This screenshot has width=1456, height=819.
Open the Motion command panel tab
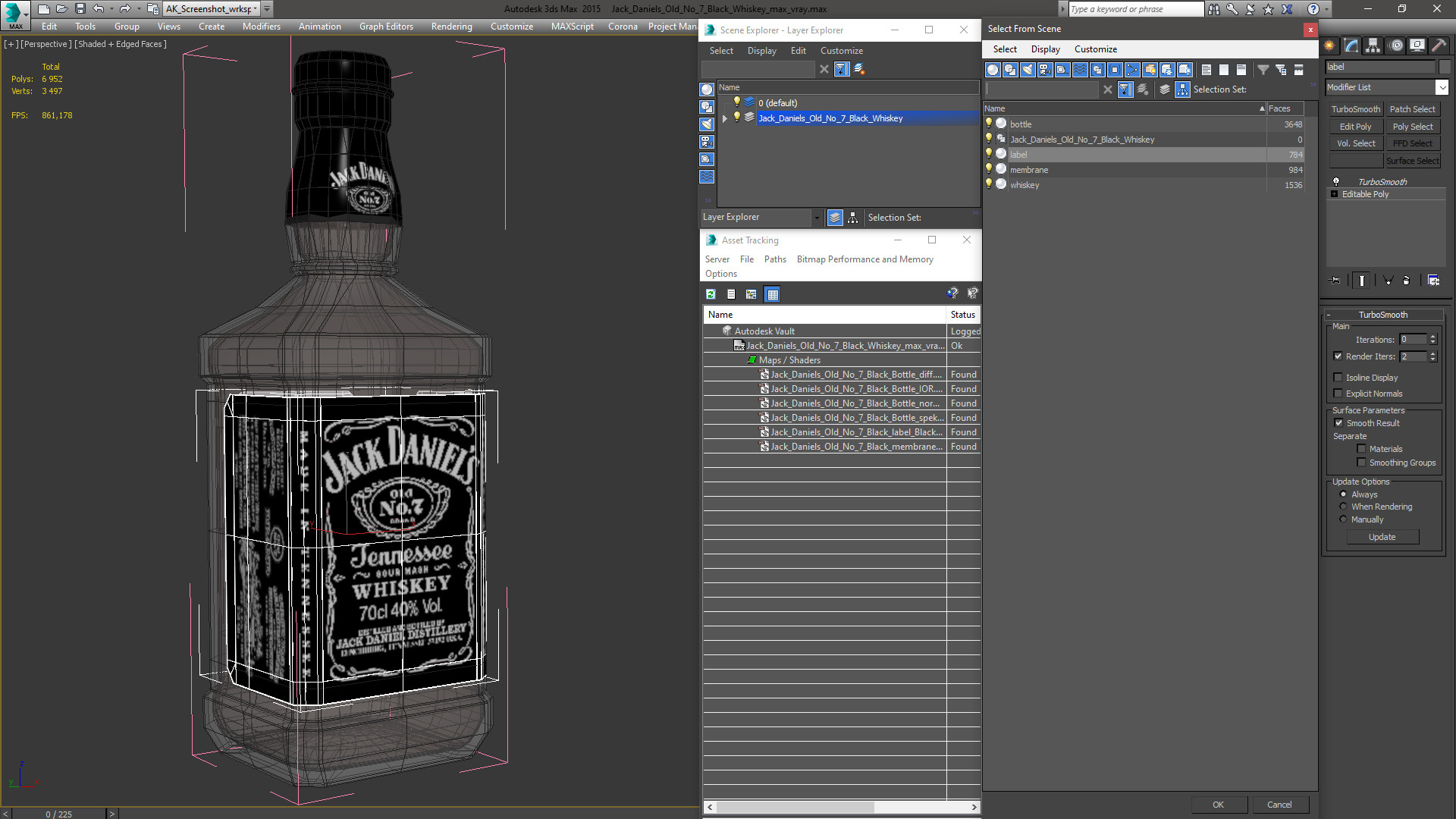(x=1396, y=45)
